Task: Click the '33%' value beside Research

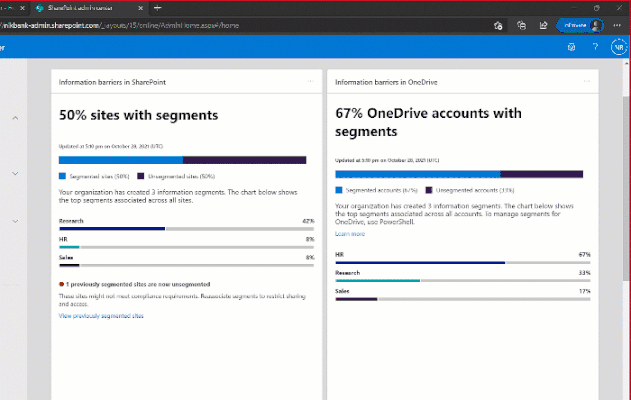Action: click(x=585, y=273)
